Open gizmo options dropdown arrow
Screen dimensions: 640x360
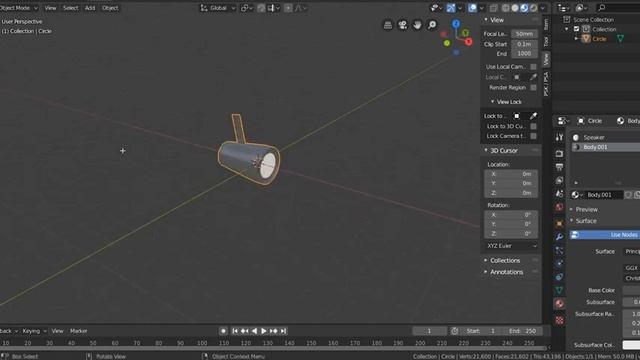(460, 8)
